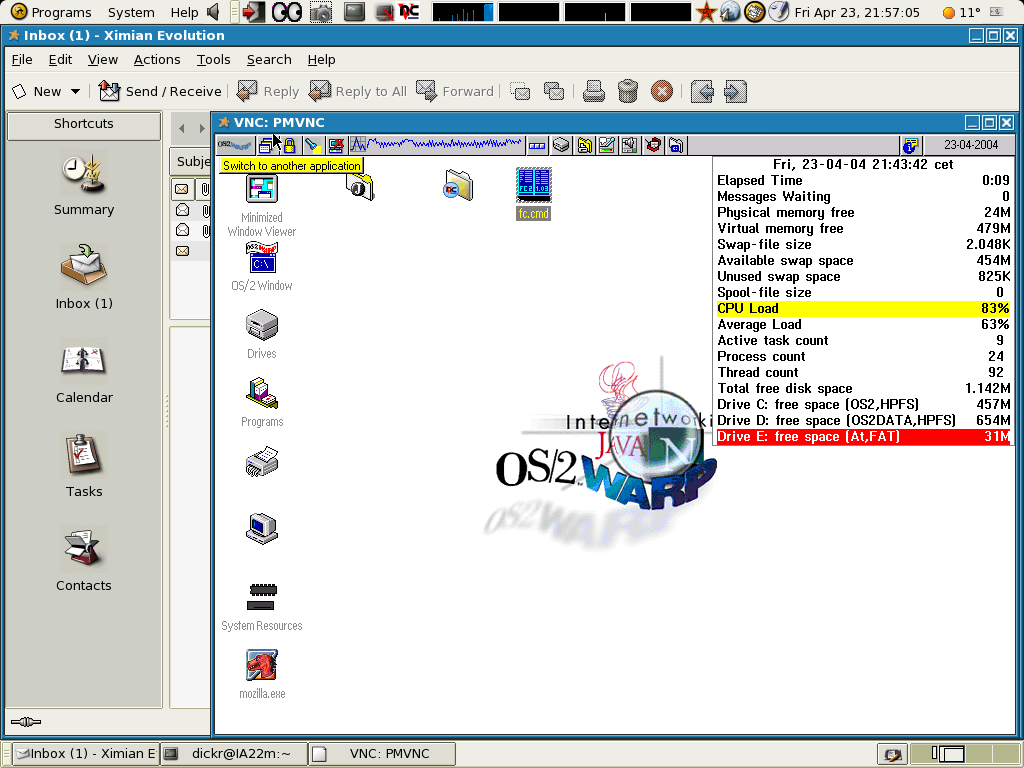
Task: Open the Calendar shortcut
Action: 84,371
